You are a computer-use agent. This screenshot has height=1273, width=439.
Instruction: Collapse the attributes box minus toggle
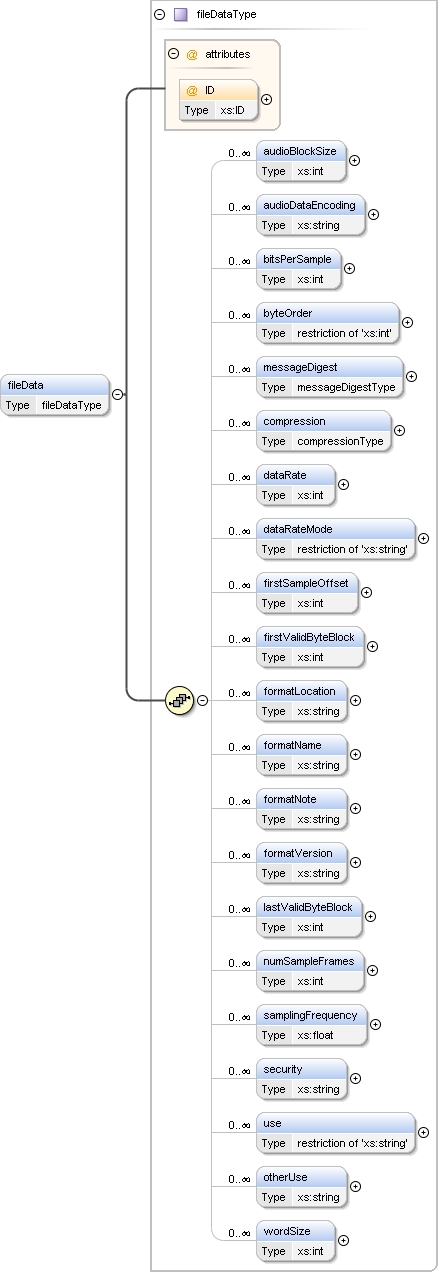click(x=174, y=54)
